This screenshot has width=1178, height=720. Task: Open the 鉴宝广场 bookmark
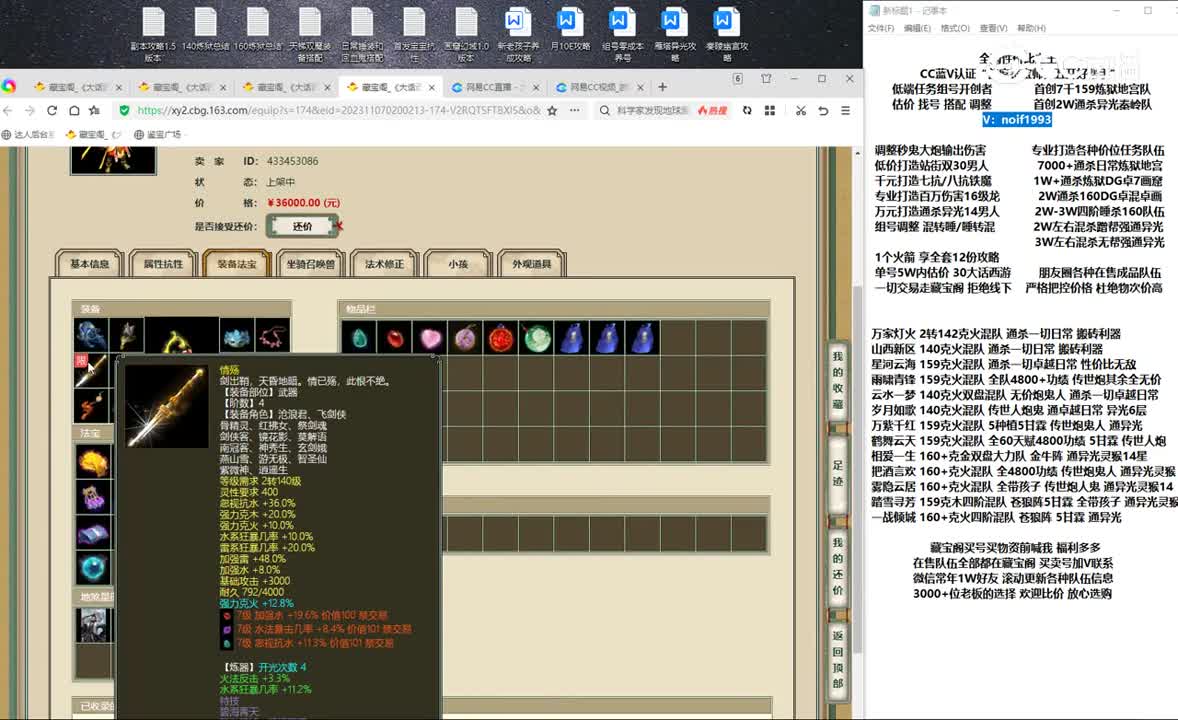click(157, 135)
